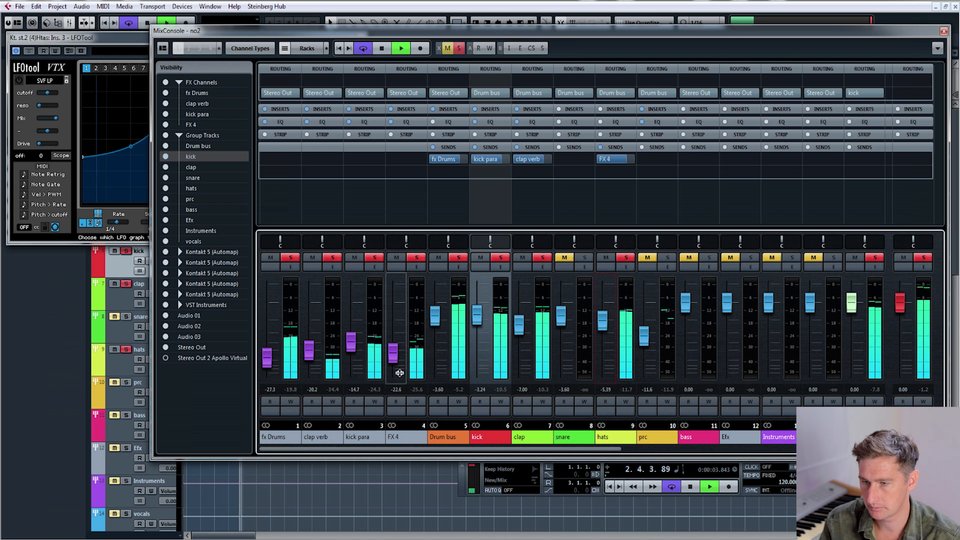960x540 pixels.
Task: Open the fx Drums channel Stereo Out routing
Action: (x=280, y=93)
